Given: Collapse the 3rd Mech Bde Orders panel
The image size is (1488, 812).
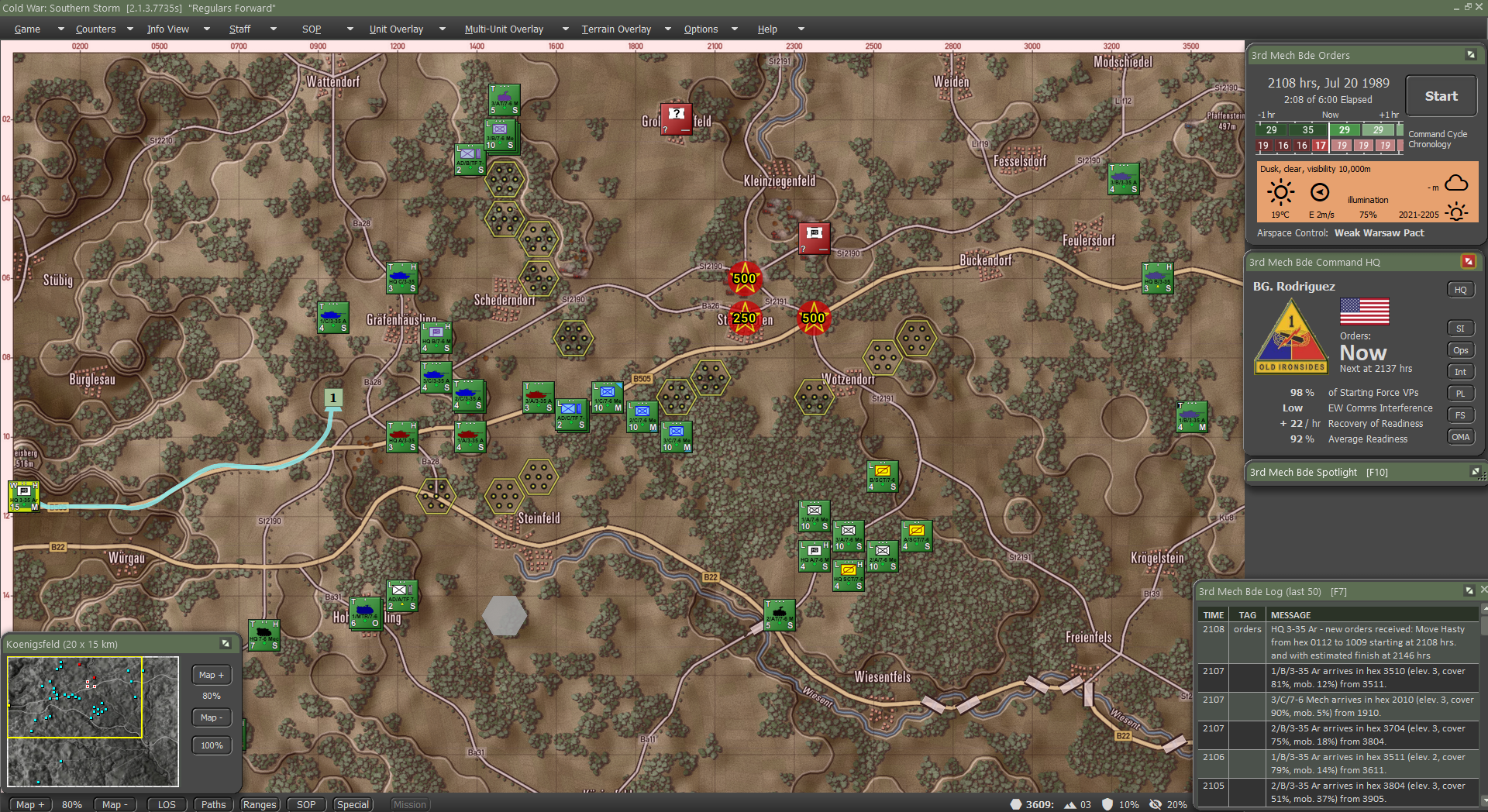Looking at the screenshot, I should (x=1470, y=55).
